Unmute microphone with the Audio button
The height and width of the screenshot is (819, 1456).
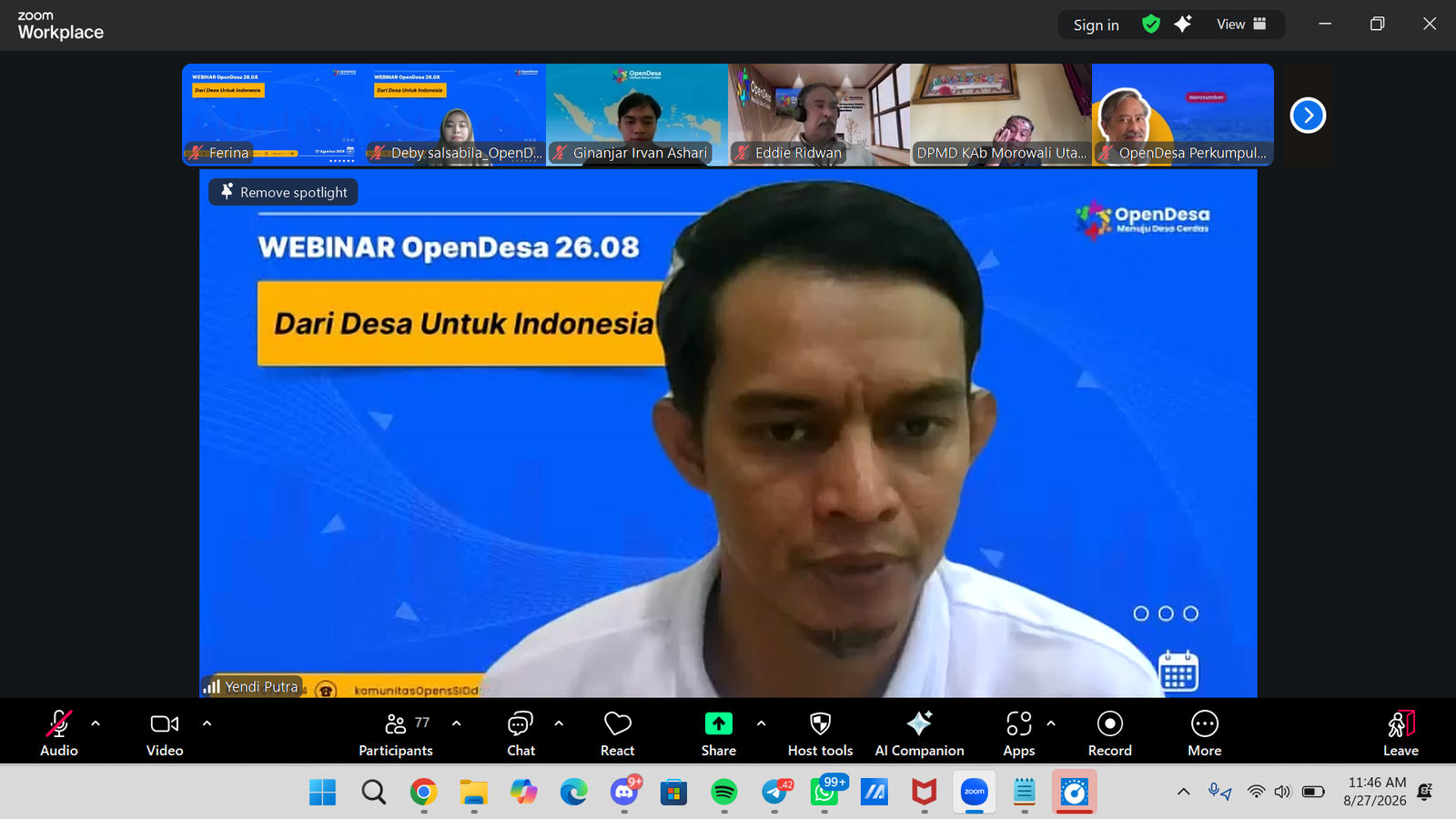click(x=59, y=733)
